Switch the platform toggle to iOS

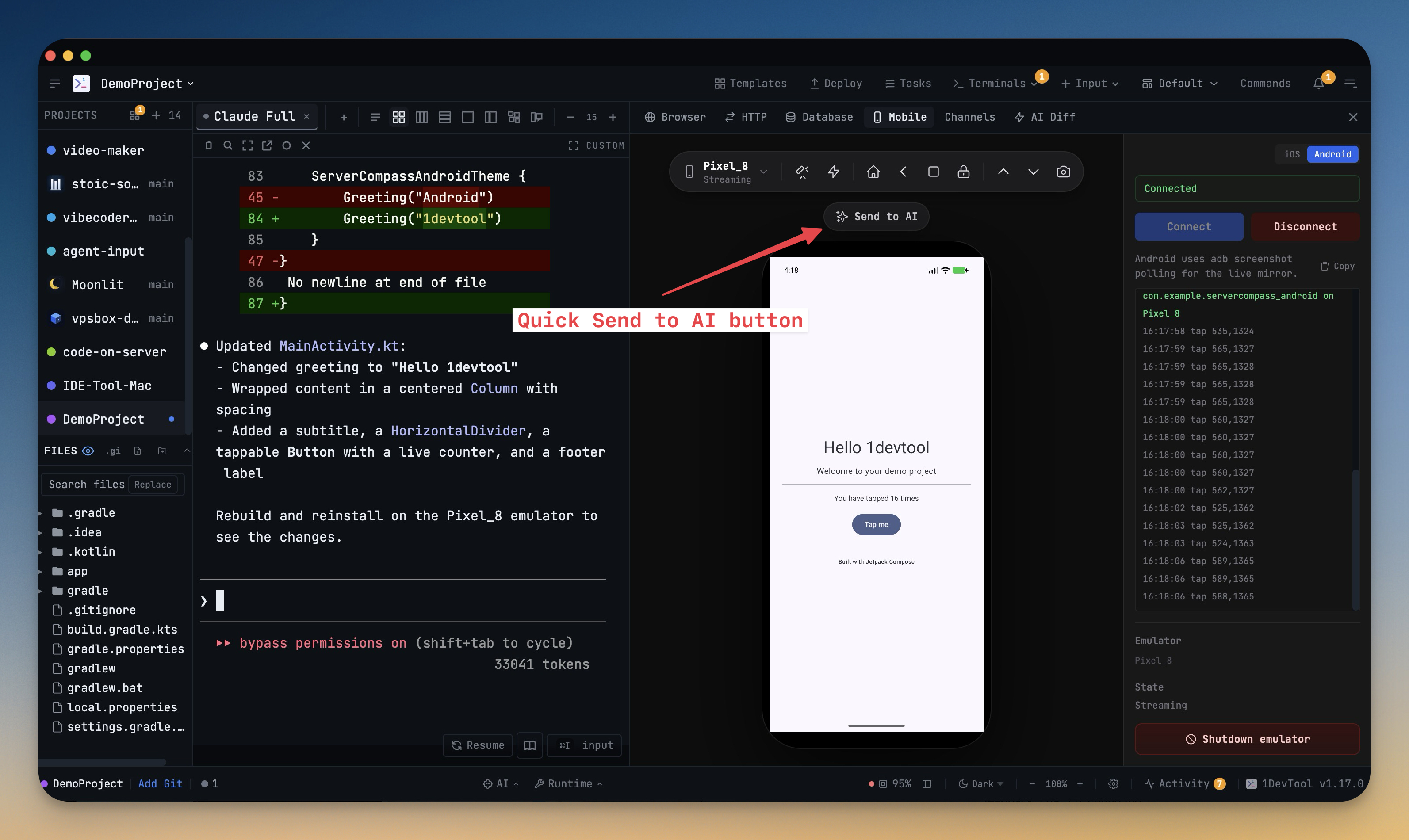[1291, 154]
